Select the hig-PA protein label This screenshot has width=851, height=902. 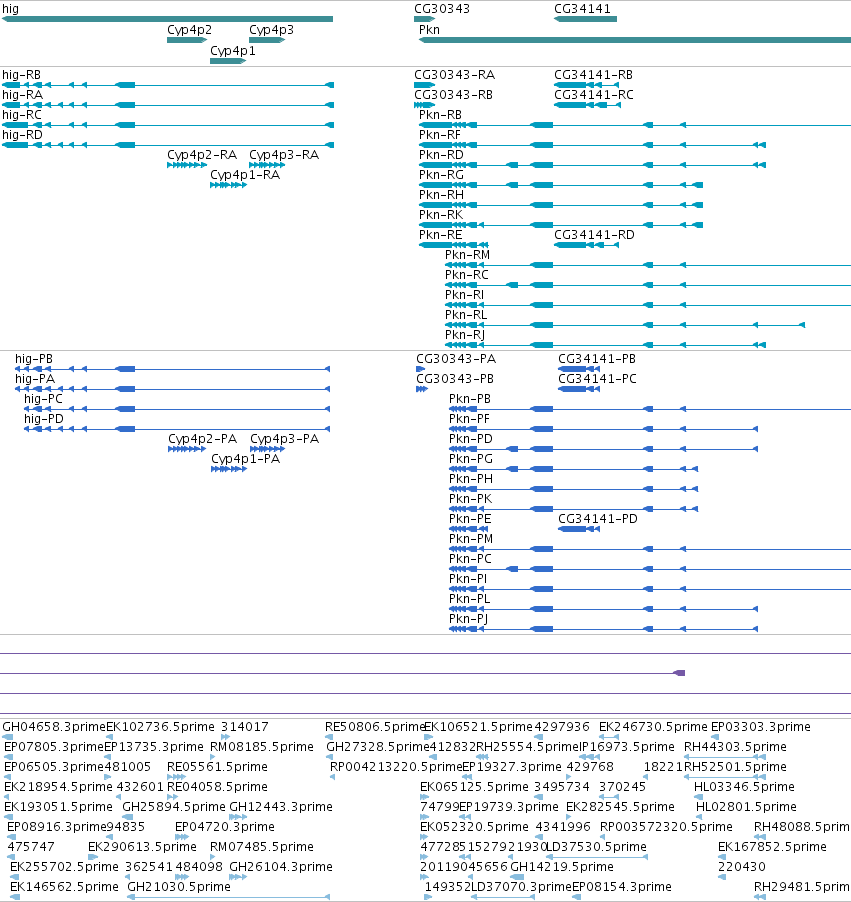tap(35, 379)
